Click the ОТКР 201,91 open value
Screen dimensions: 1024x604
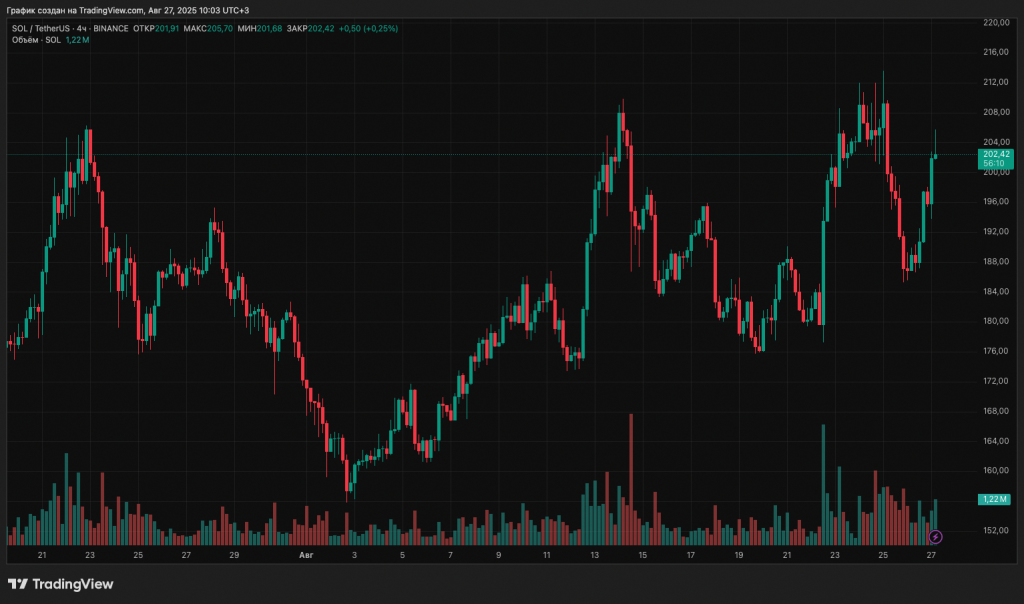[156, 29]
